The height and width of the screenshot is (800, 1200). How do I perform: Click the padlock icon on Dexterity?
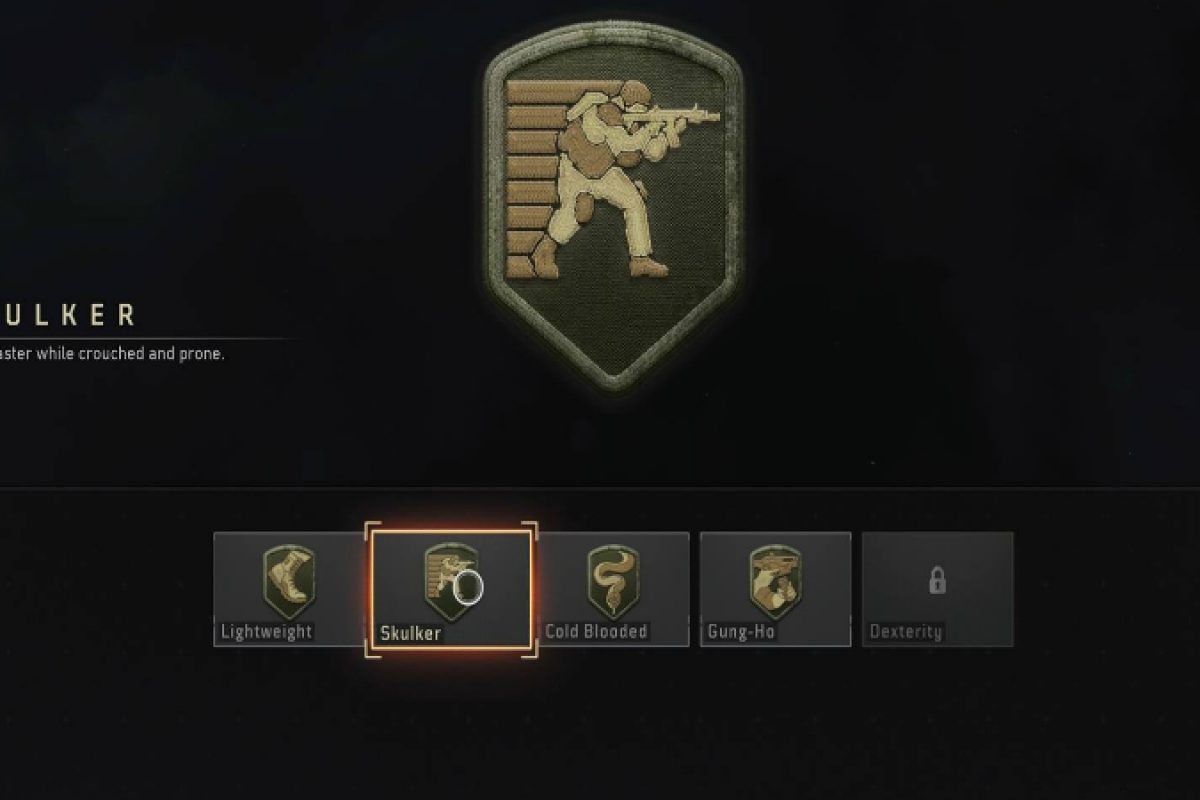click(937, 579)
